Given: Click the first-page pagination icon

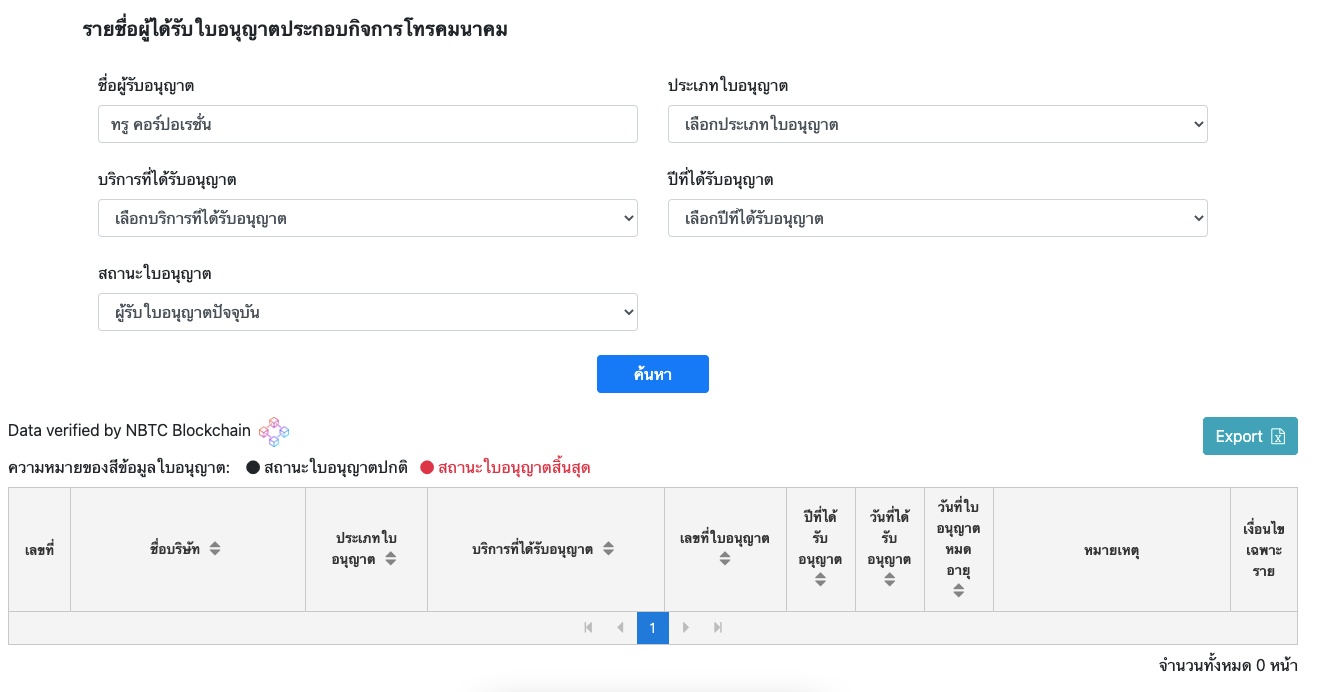Looking at the screenshot, I should pos(588,627).
